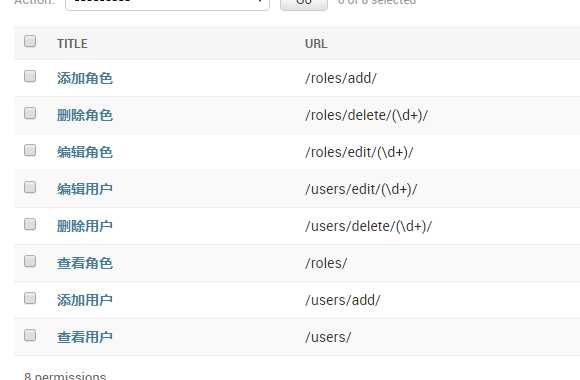The image size is (580, 380).
Task: Click the Go button
Action: (x=304, y=3)
